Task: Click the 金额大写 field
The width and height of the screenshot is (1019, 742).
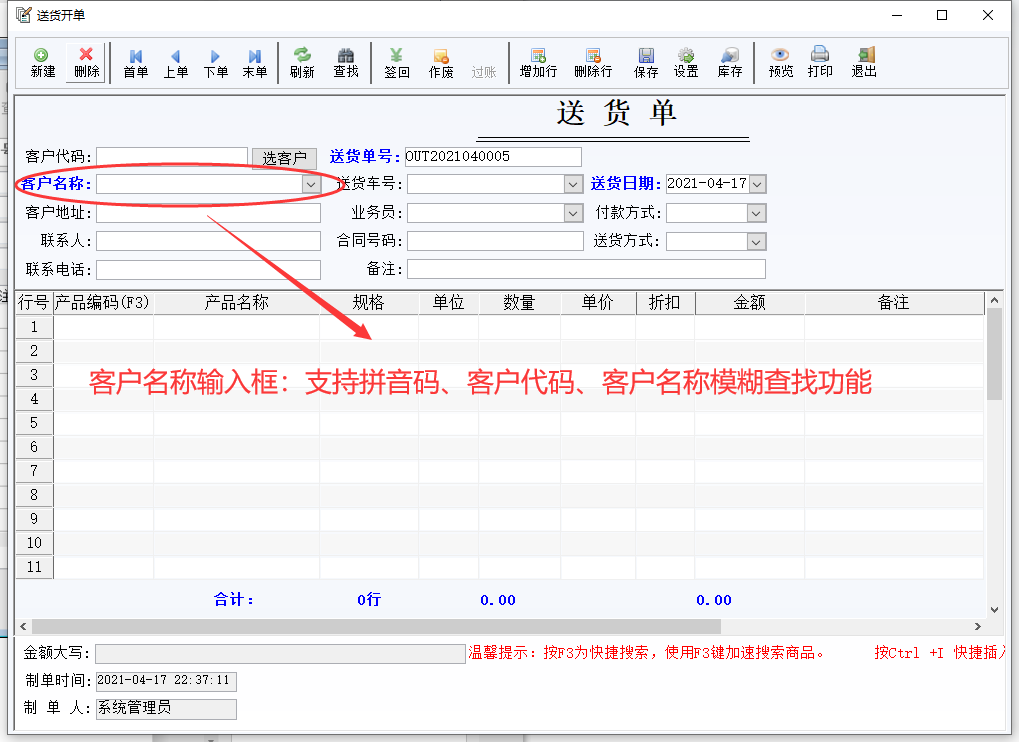Action: tap(281, 654)
